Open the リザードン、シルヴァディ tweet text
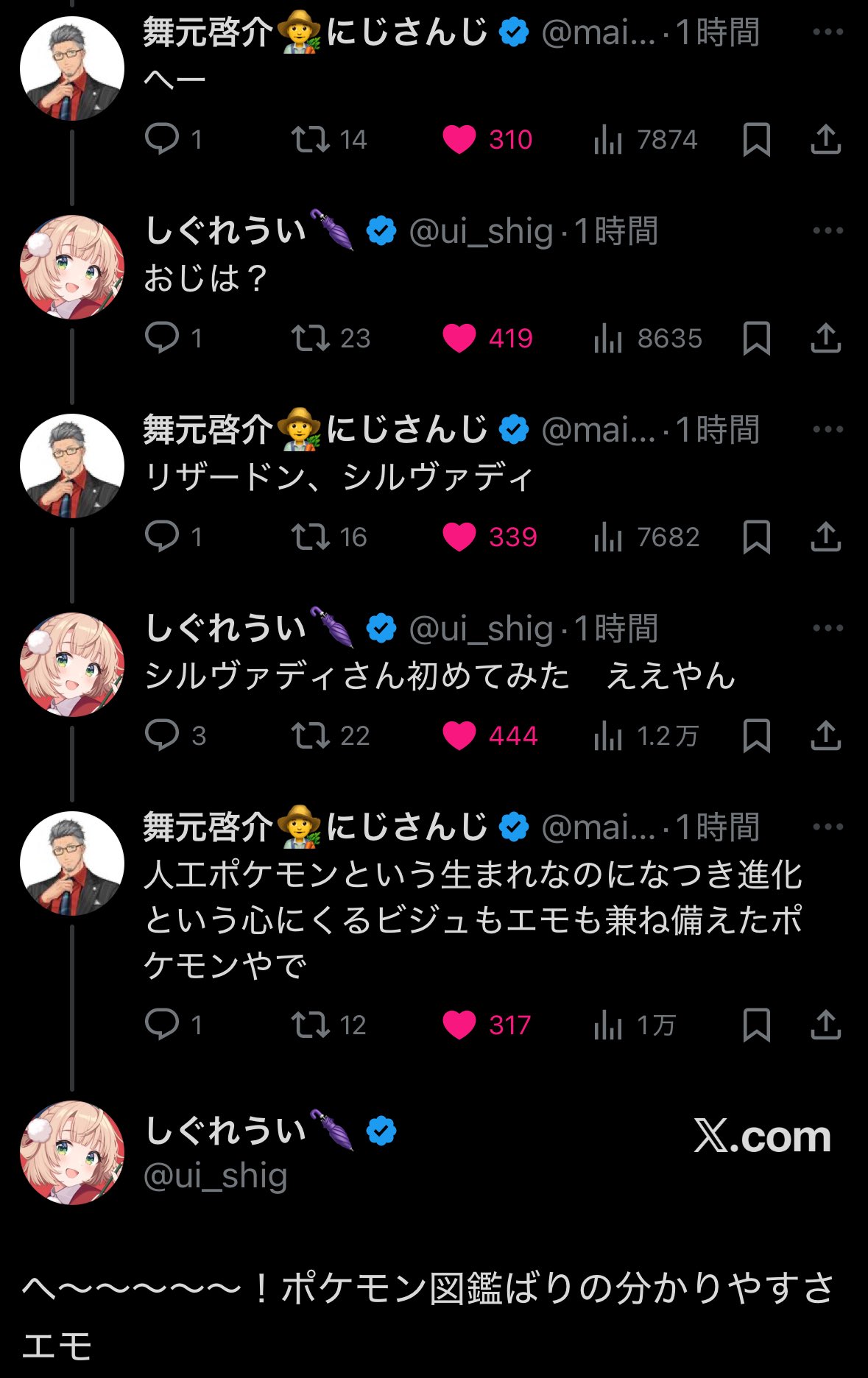Viewport: 868px width, 1378px height. pos(339,478)
